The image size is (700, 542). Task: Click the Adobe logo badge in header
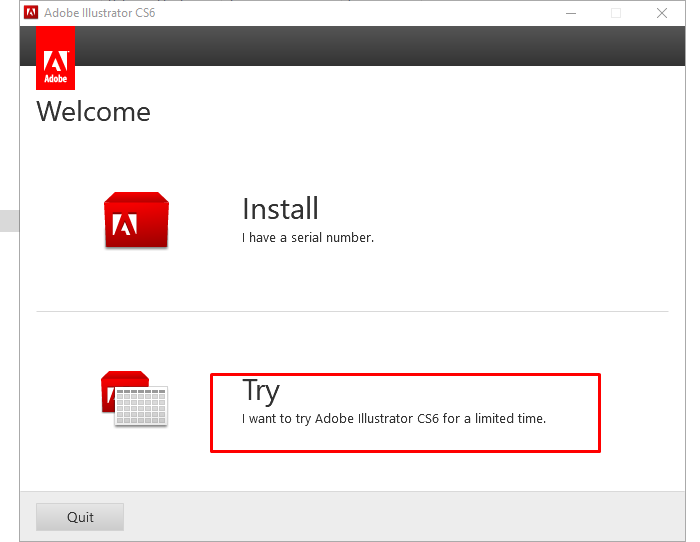coord(55,58)
